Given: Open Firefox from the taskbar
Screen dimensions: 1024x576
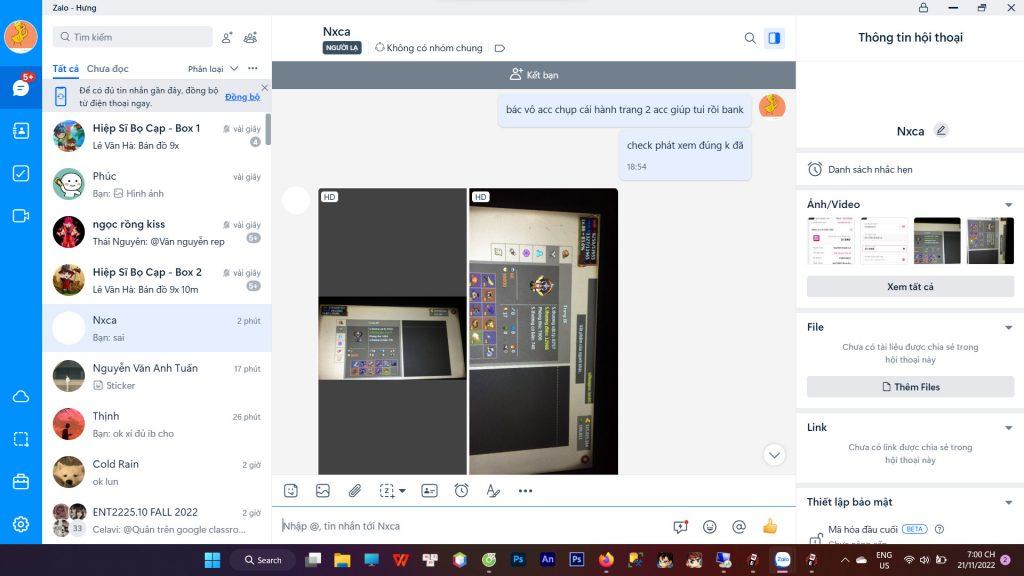Looking at the screenshot, I should (606, 560).
